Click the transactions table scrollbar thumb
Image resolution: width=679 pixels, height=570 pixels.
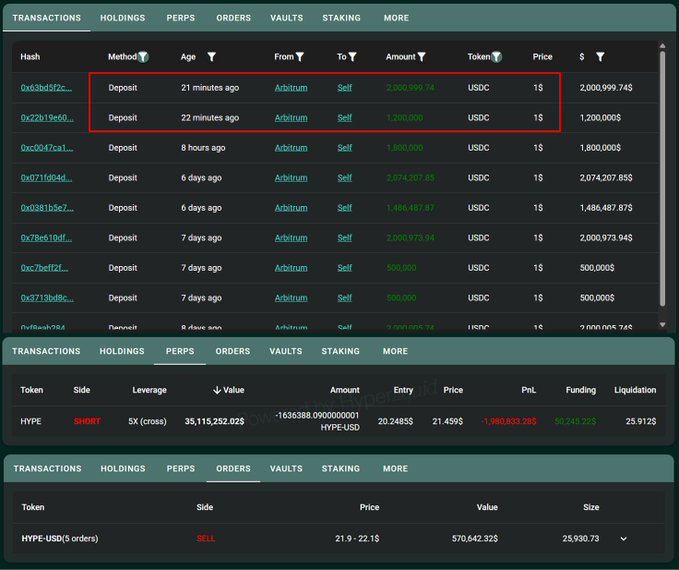click(662, 178)
